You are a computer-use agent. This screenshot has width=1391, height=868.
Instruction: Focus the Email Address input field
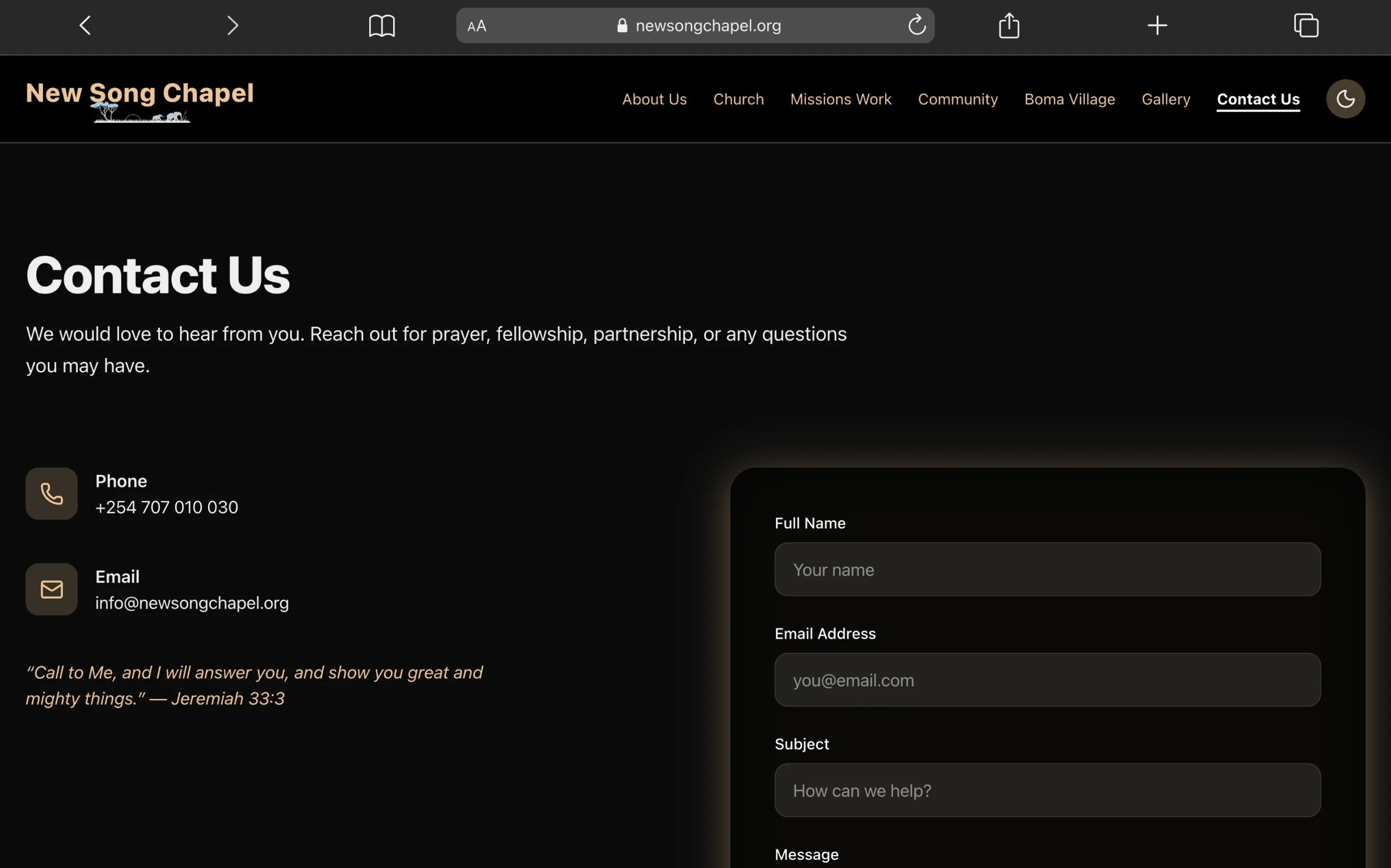1047,679
